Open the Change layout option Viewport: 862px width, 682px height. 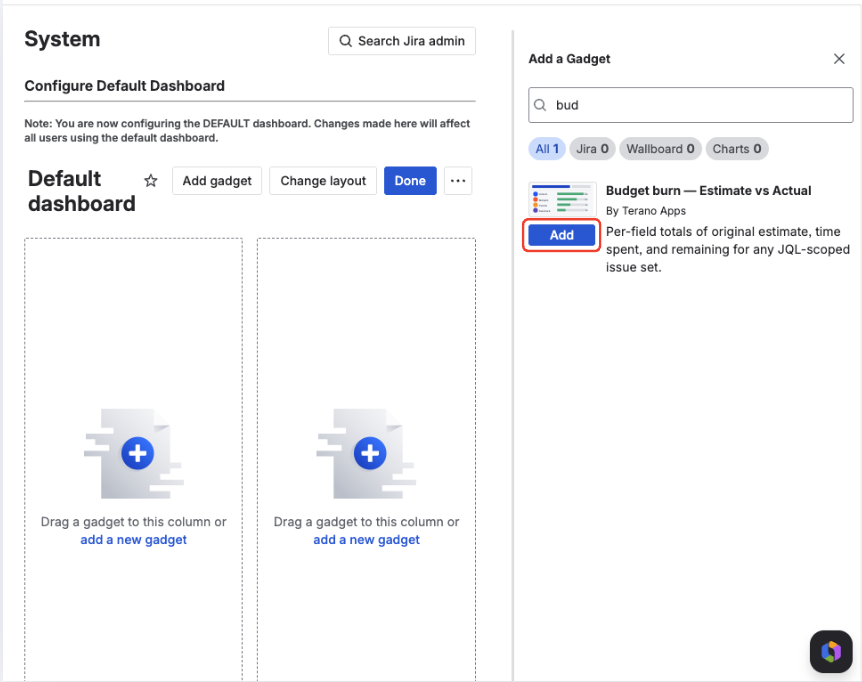click(323, 181)
